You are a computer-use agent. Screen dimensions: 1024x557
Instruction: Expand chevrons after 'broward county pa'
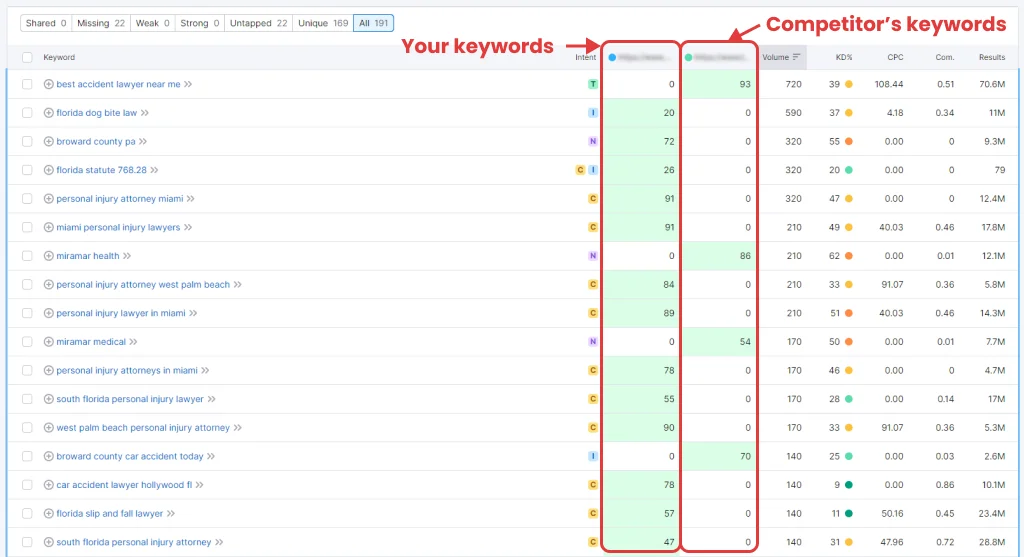pyautogui.click(x=143, y=142)
